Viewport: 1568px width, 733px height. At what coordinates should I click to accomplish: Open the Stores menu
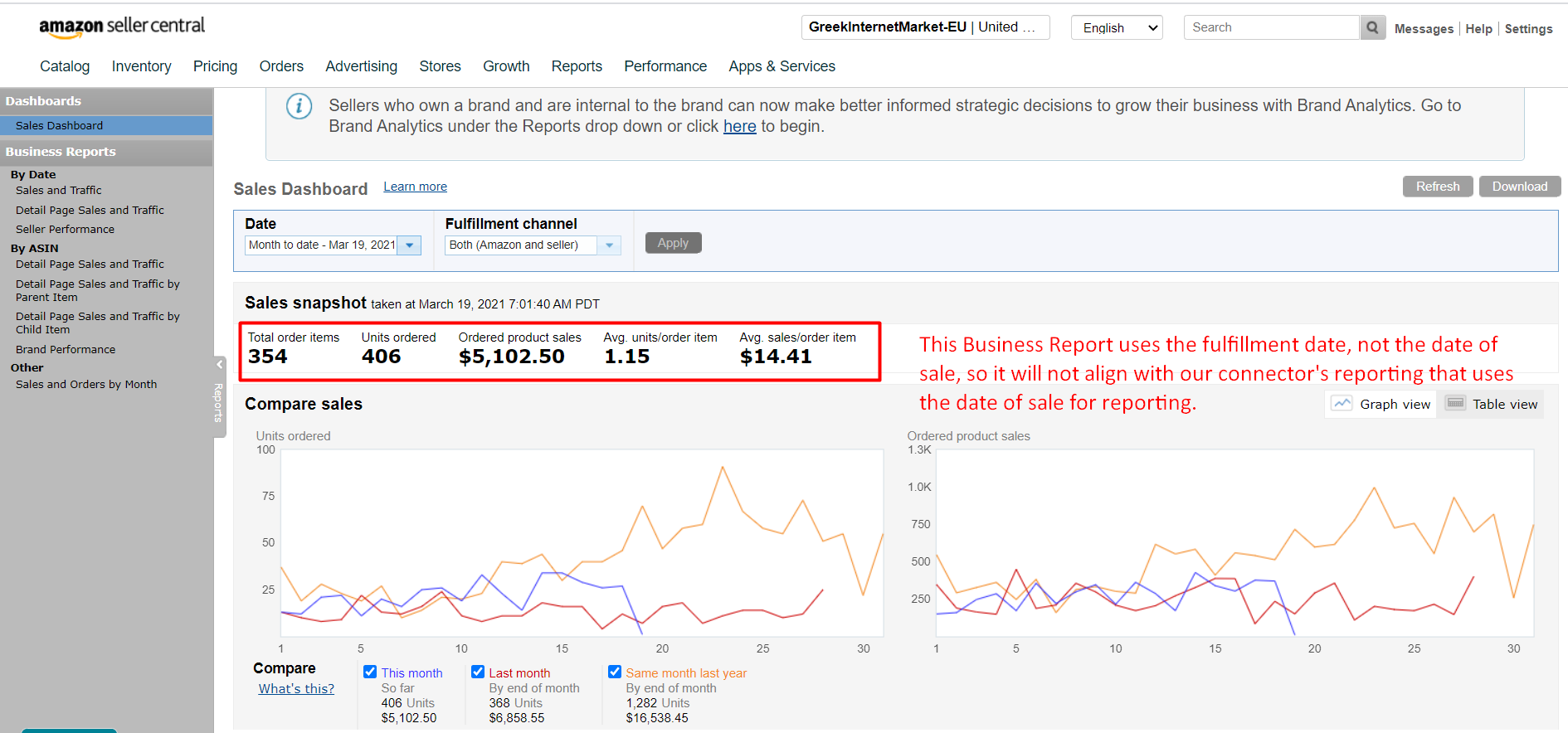click(440, 66)
